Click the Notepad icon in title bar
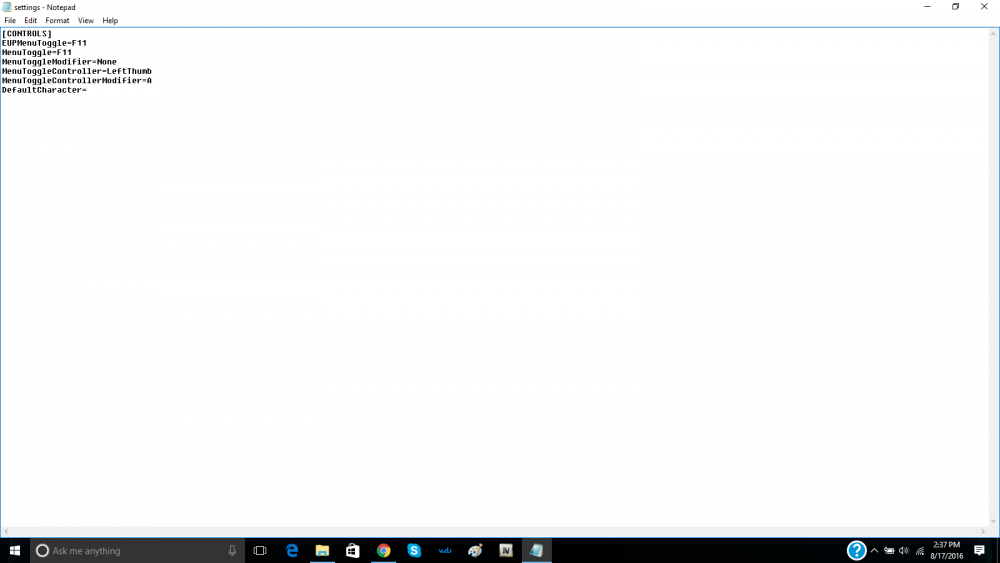Screen dimensions: 1000x563 (7, 7)
